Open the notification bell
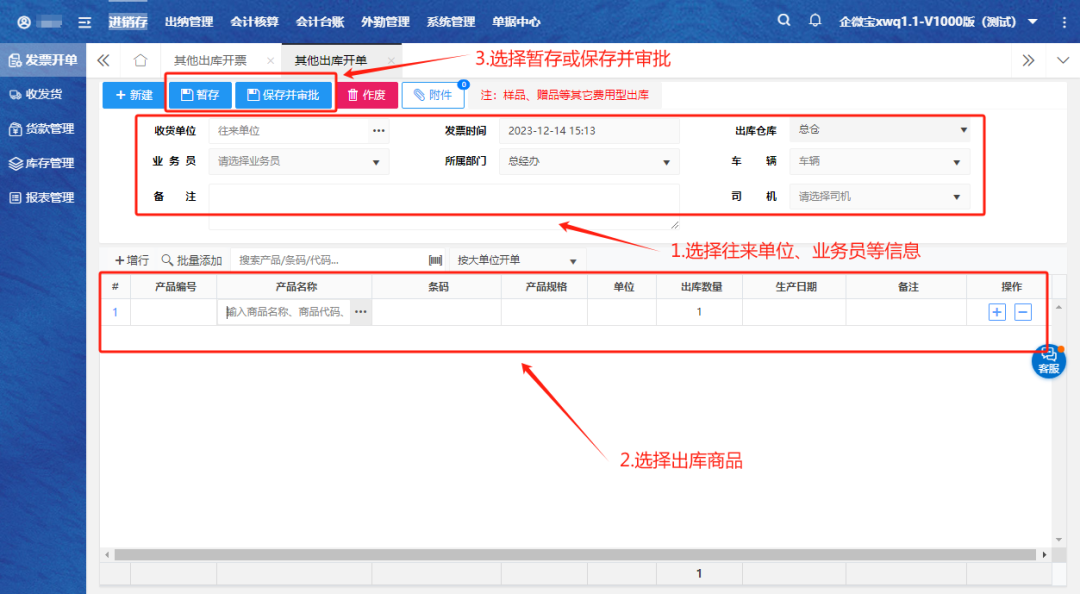Screen dimensions: 1080x594 [815, 21]
